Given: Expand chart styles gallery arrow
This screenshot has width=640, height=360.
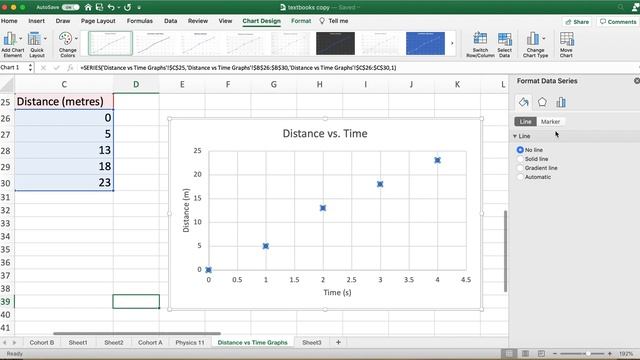Looking at the screenshot, I should pos(452,43).
